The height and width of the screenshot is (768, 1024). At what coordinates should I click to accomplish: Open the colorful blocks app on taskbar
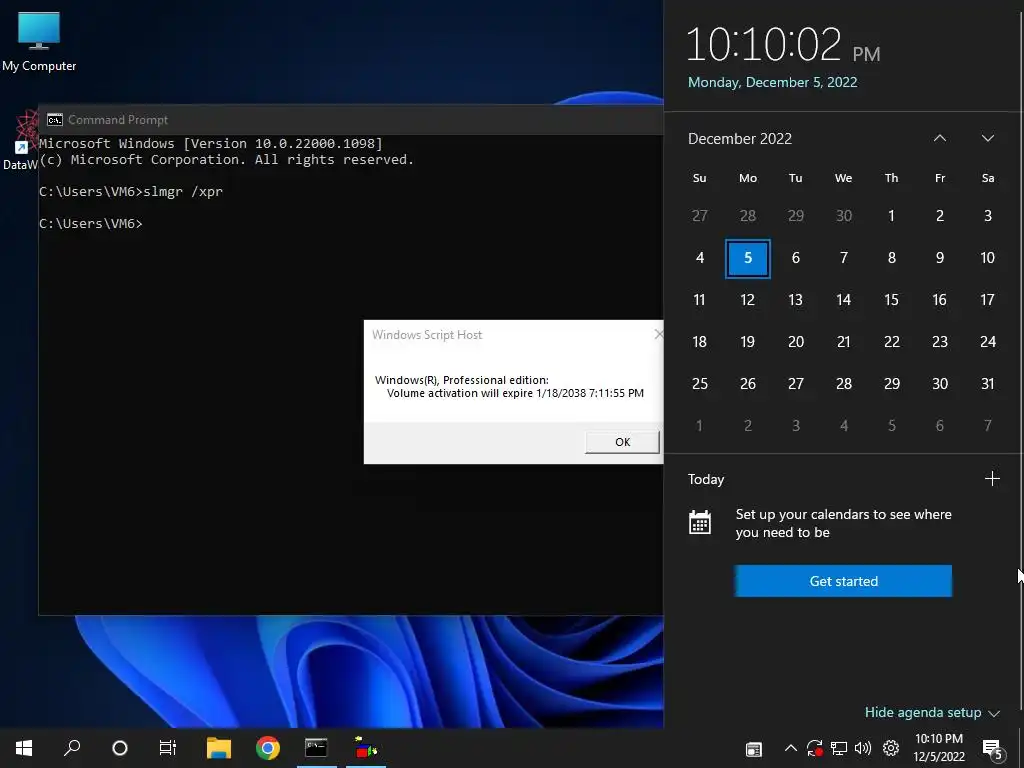pos(366,748)
